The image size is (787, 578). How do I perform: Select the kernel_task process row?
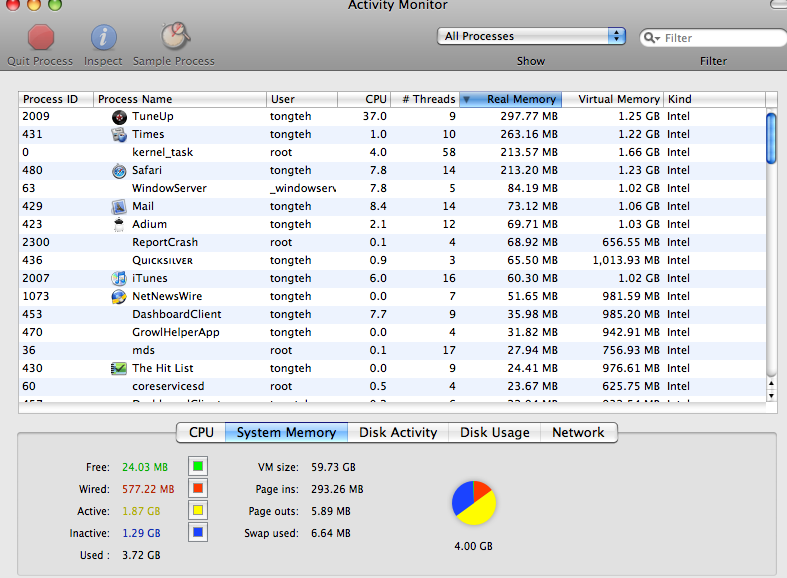coord(392,153)
